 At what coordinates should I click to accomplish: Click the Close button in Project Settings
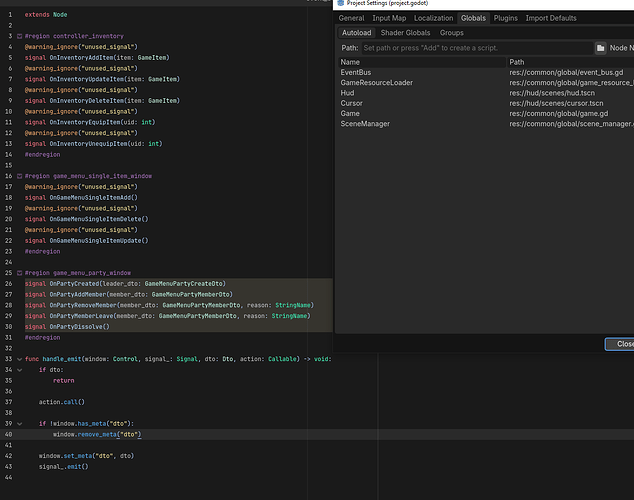[x=620, y=344]
